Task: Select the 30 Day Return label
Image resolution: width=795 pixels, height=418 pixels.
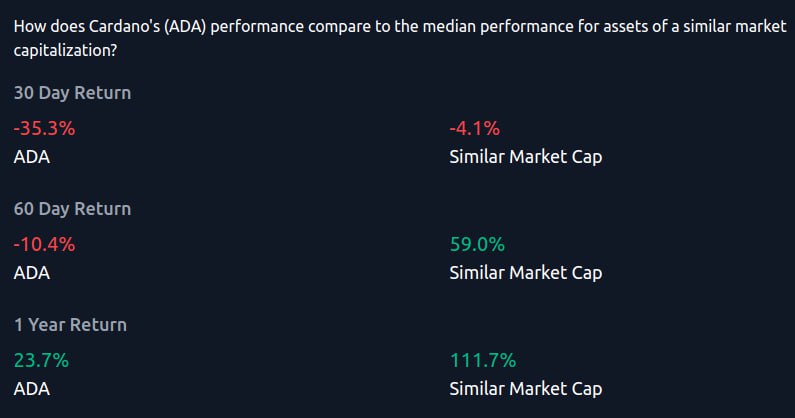Action: pyautogui.click(x=72, y=93)
